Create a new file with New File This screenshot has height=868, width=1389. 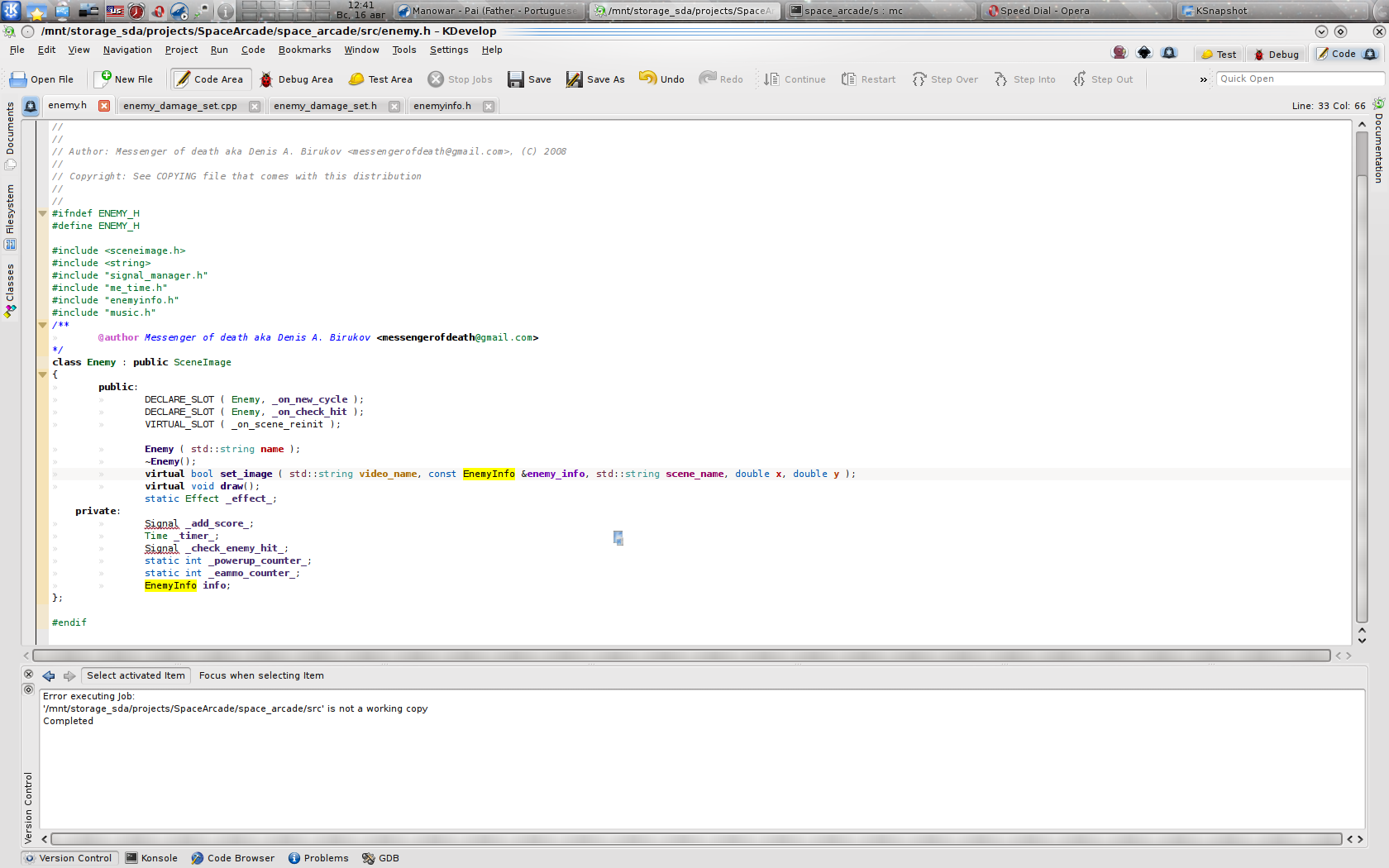pos(124,79)
